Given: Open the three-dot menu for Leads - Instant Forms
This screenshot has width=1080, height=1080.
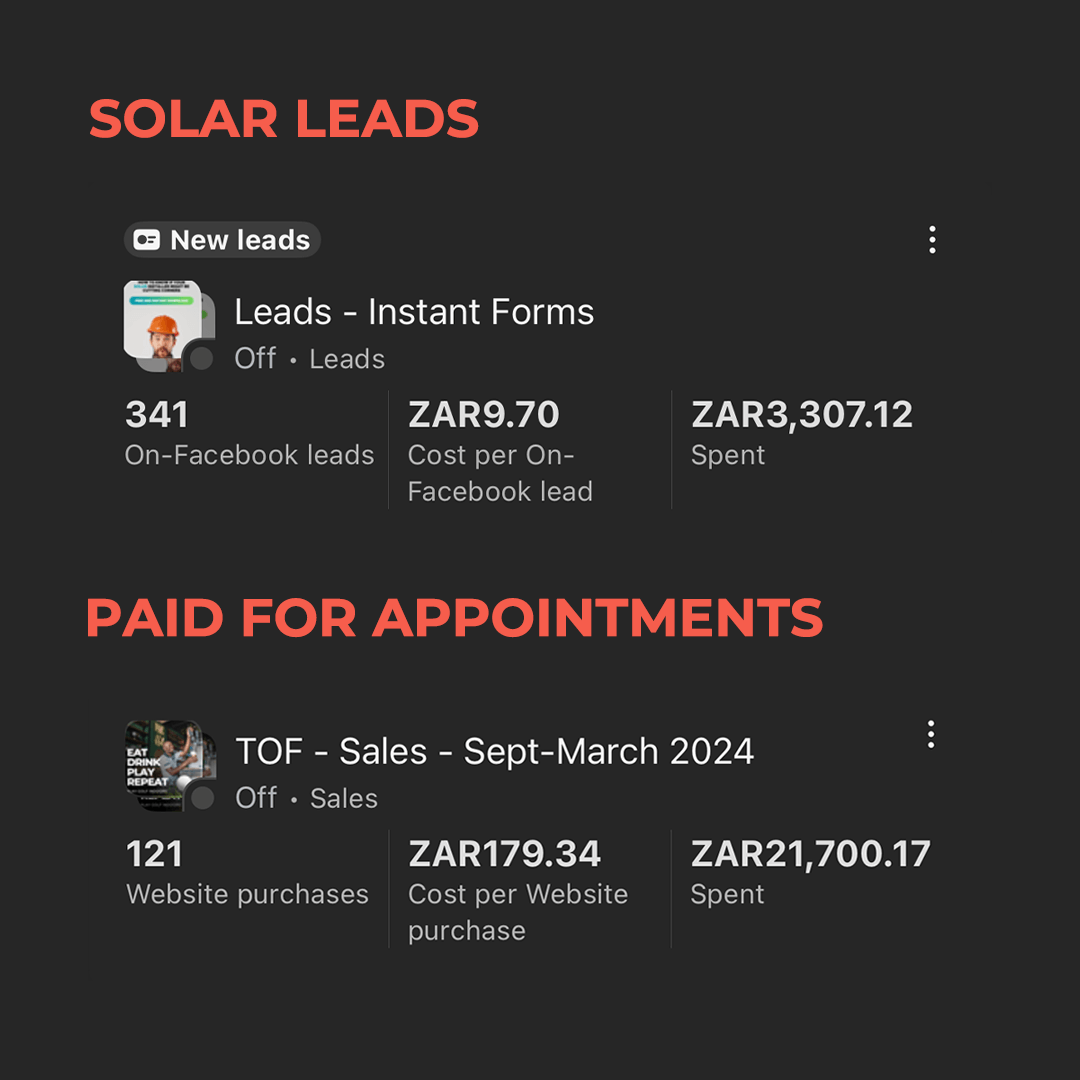Looking at the screenshot, I should (932, 240).
